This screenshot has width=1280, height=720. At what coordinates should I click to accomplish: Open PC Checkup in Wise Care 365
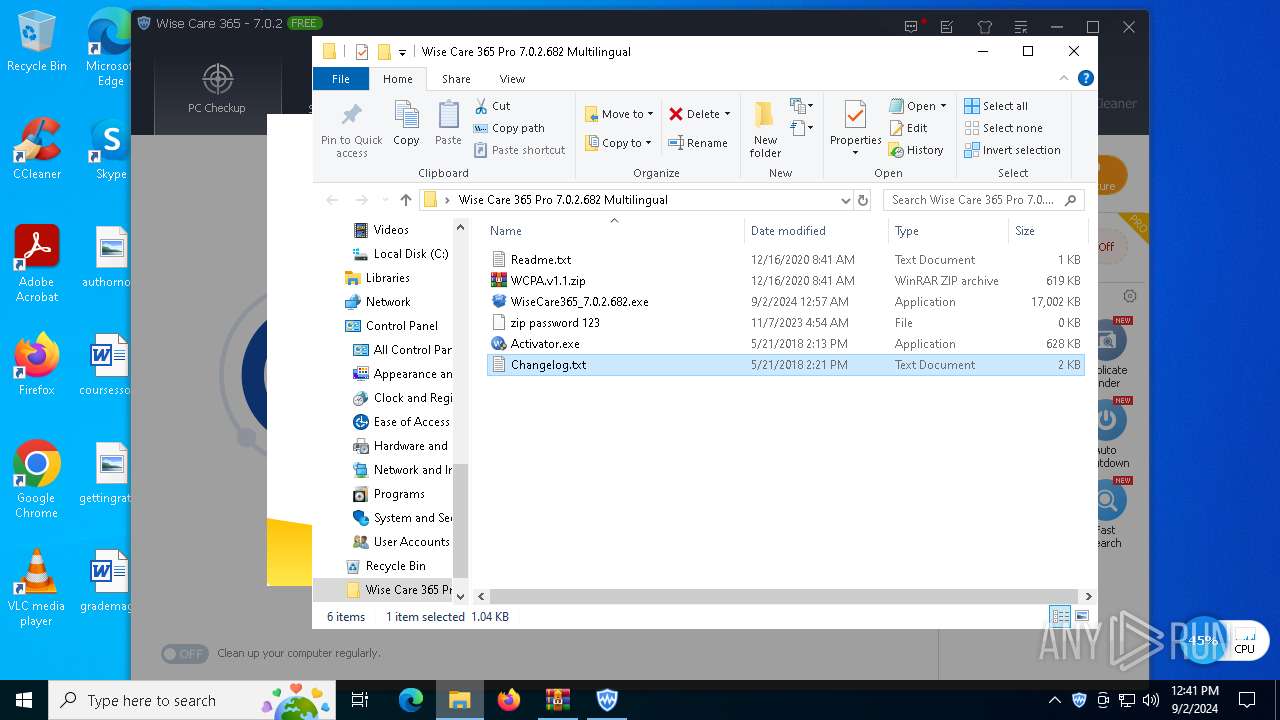(x=217, y=89)
